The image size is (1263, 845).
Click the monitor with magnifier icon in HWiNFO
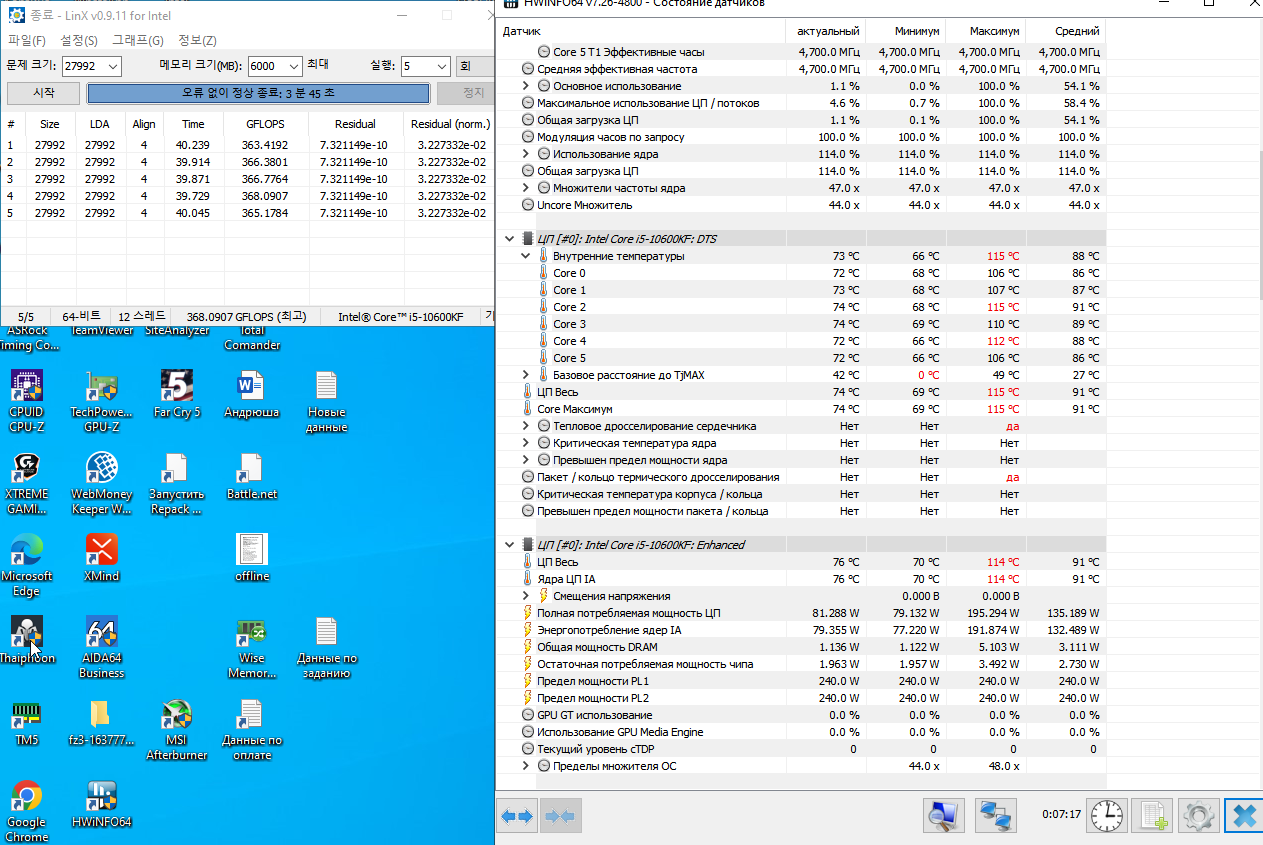tap(943, 816)
